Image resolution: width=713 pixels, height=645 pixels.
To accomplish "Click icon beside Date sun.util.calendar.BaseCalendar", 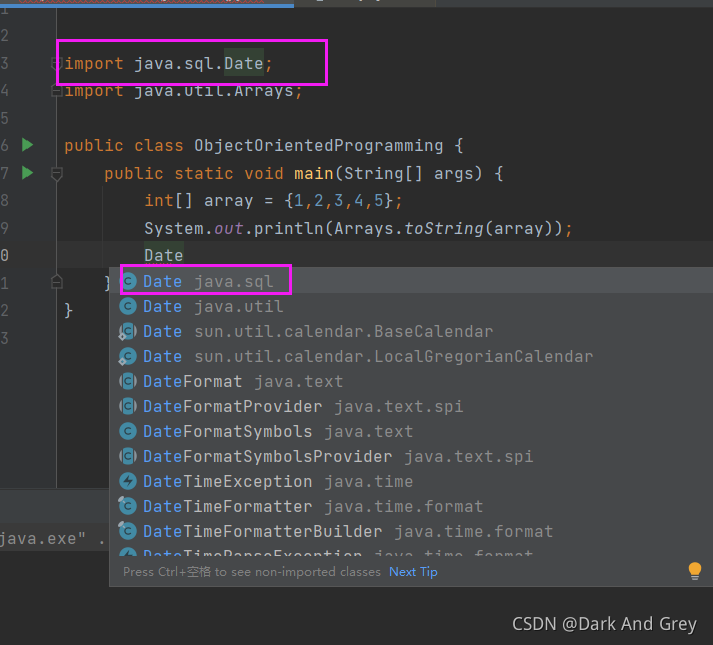I will (x=128, y=331).
